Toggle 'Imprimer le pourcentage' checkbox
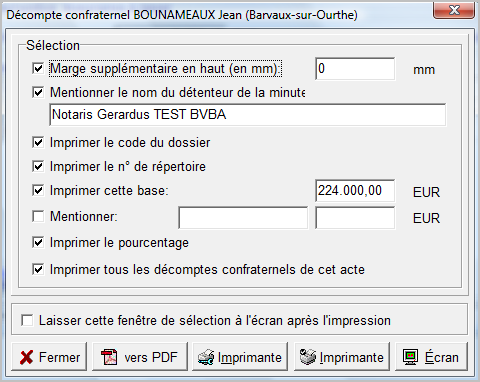480x382 pixels. [x=38, y=242]
